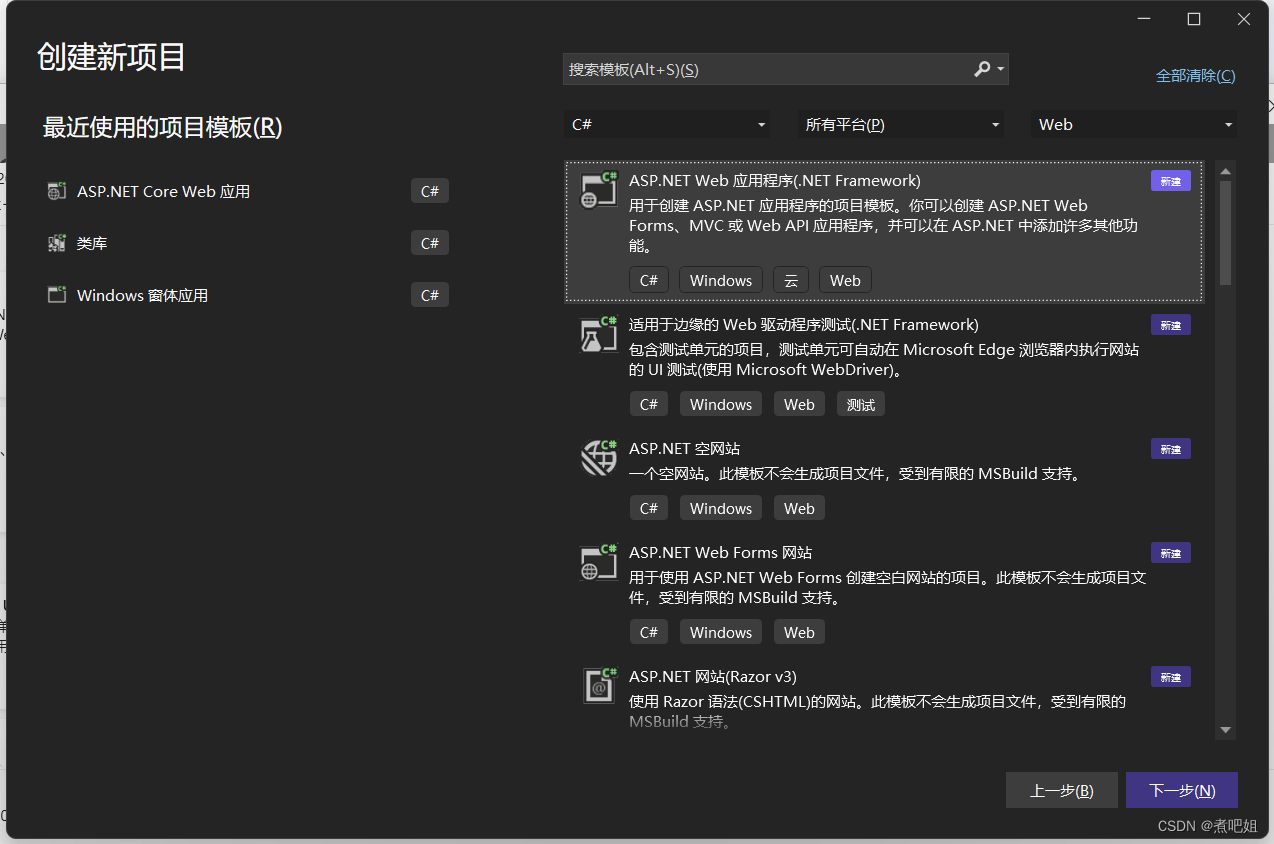Viewport: 1274px width, 844px height.
Task: Click the ASP.NET 空网站 template icon
Action: tap(598, 459)
